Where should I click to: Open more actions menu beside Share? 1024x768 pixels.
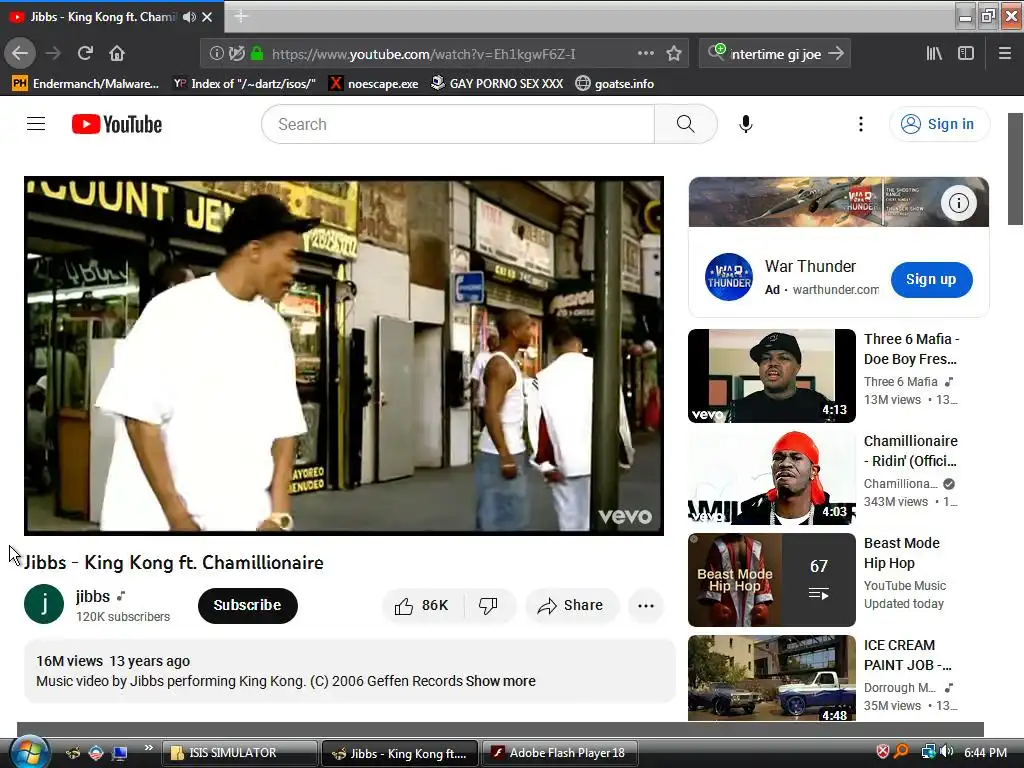point(646,605)
